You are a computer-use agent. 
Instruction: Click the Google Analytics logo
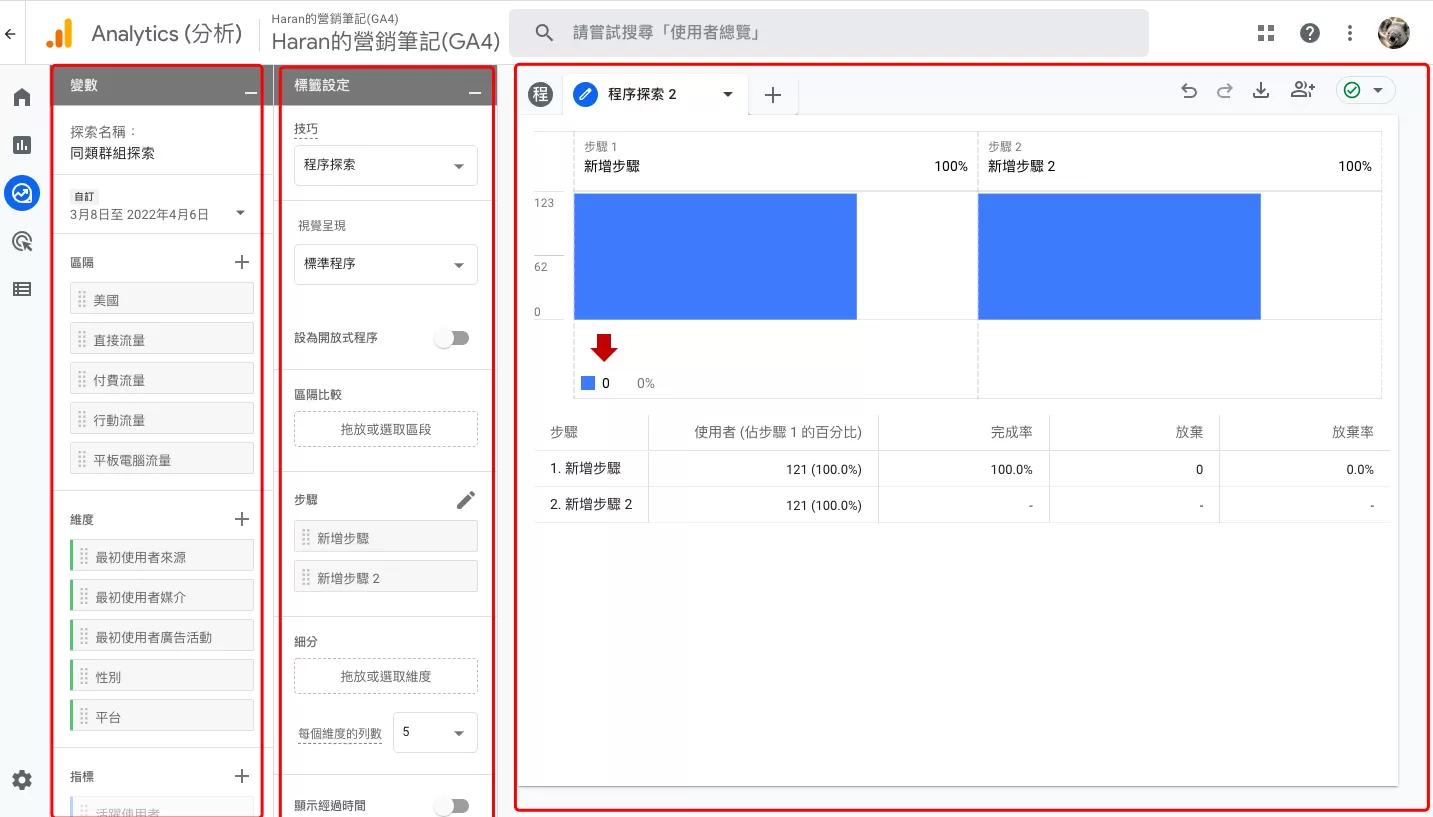pyautogui.click(x=59, y=33)
